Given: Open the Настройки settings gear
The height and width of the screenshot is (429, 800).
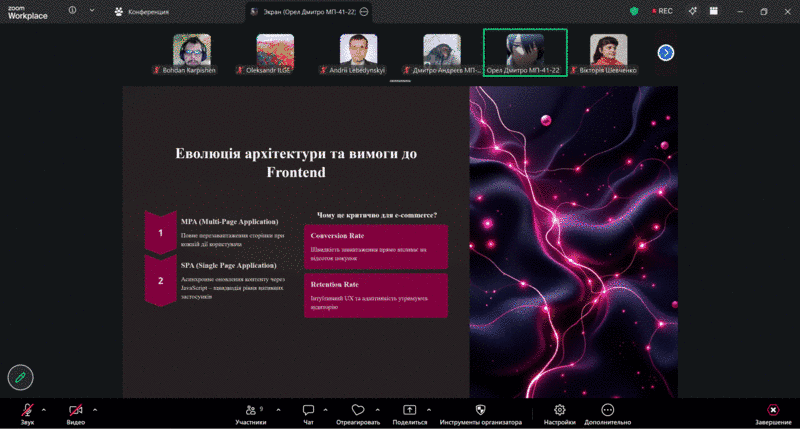Looking at the screenshot, I should click(x=560, y=411).
